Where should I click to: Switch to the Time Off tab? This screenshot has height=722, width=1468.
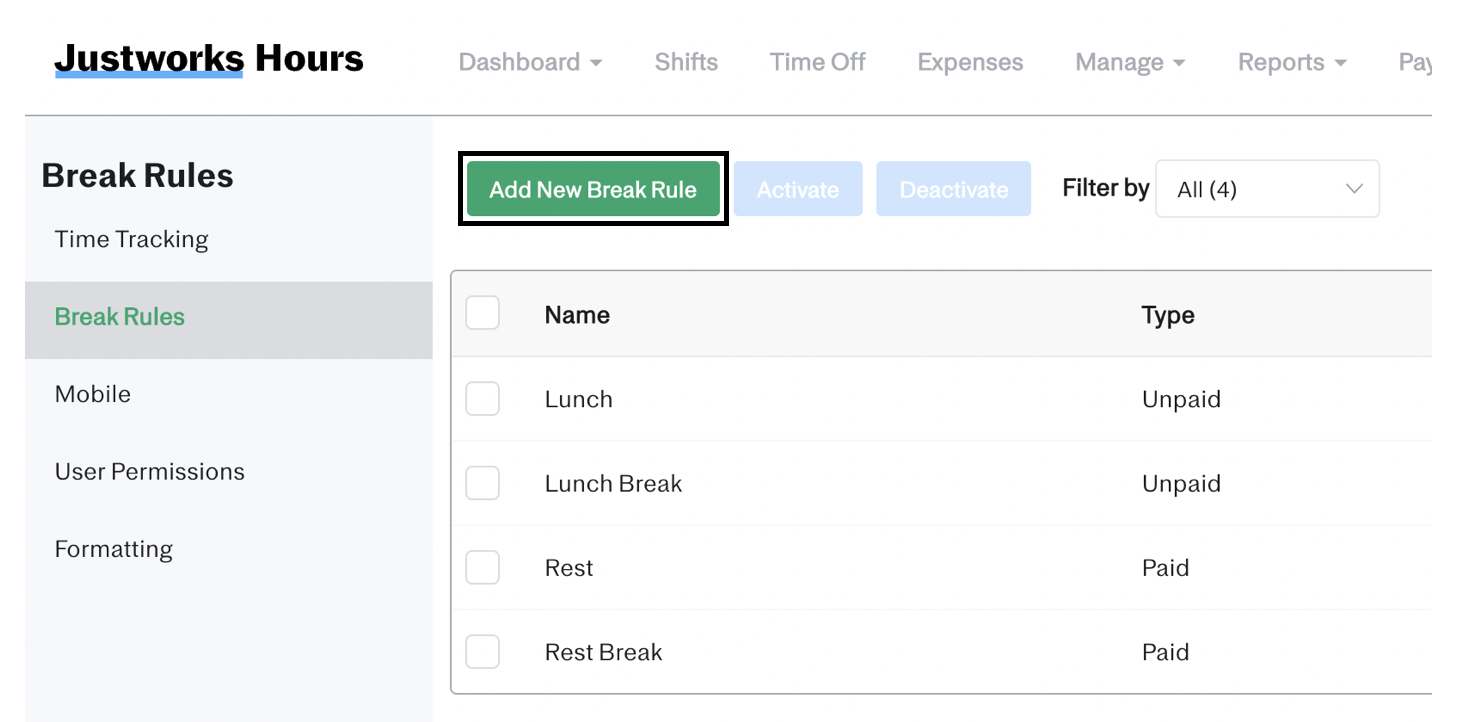817,62
